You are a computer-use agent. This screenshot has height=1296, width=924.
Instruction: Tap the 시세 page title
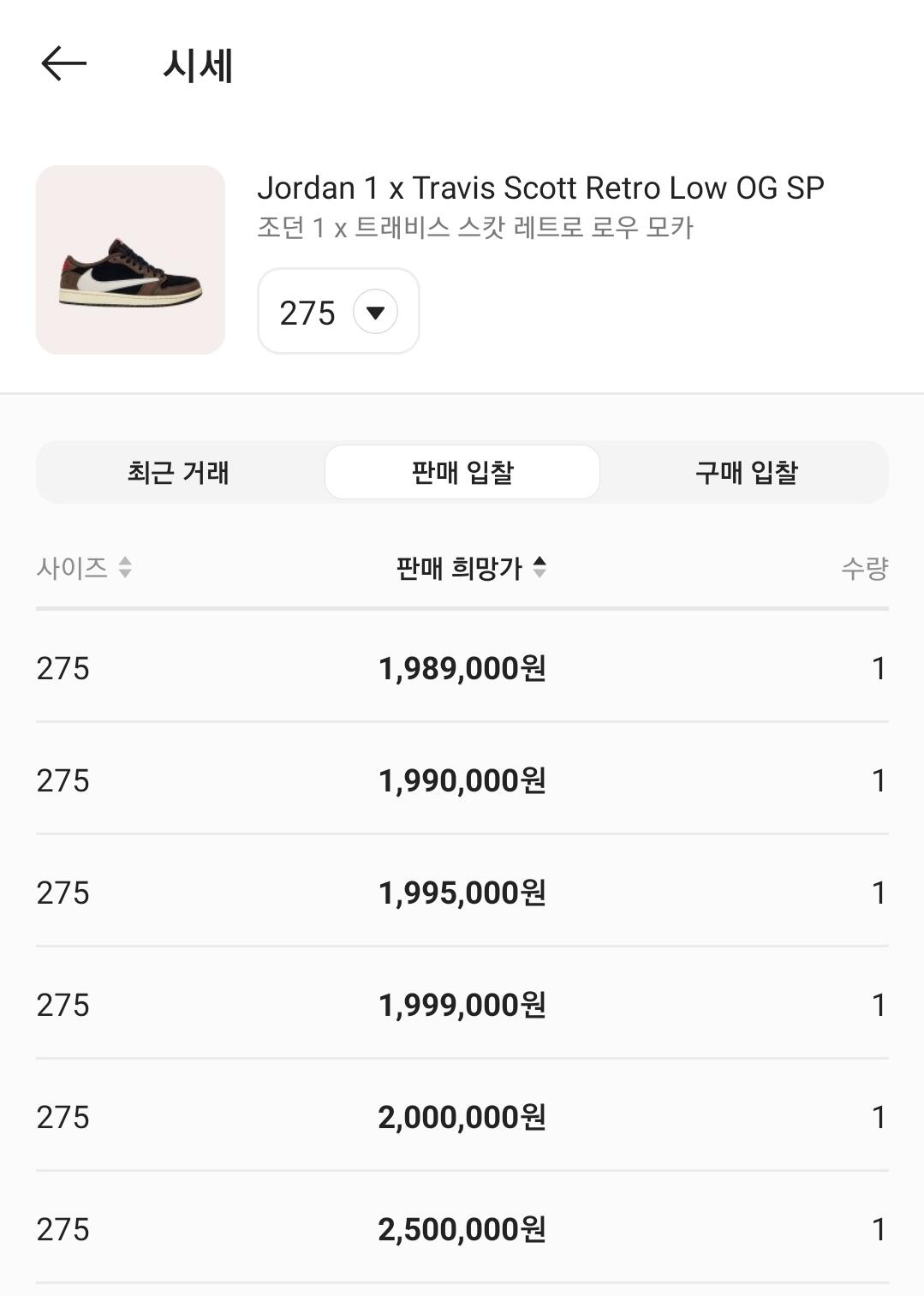click(198, 66)
